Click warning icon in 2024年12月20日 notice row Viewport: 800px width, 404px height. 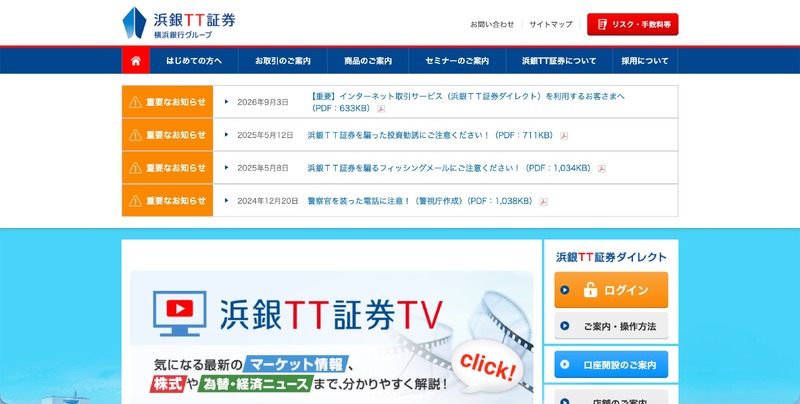coord(135,201)
